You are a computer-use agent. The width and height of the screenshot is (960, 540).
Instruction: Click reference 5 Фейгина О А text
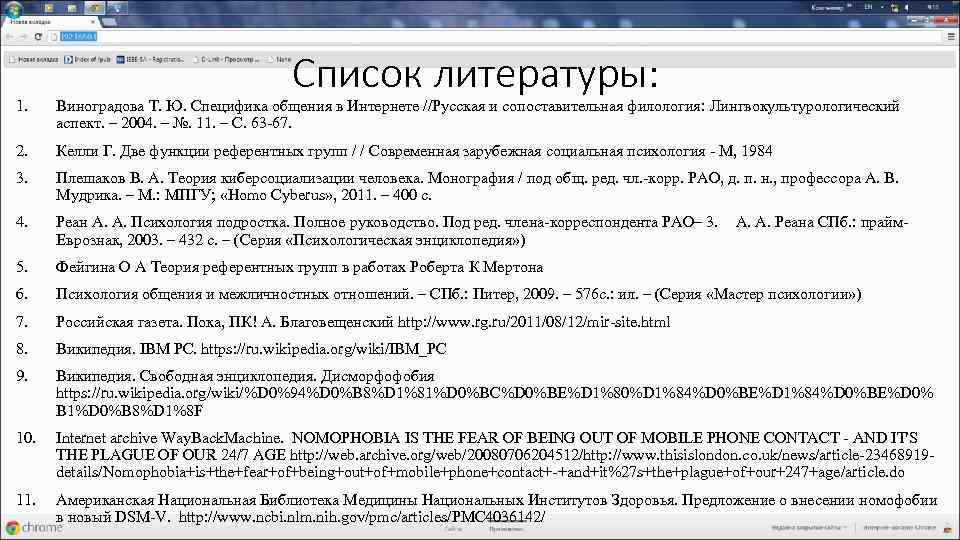coord(299,268)
